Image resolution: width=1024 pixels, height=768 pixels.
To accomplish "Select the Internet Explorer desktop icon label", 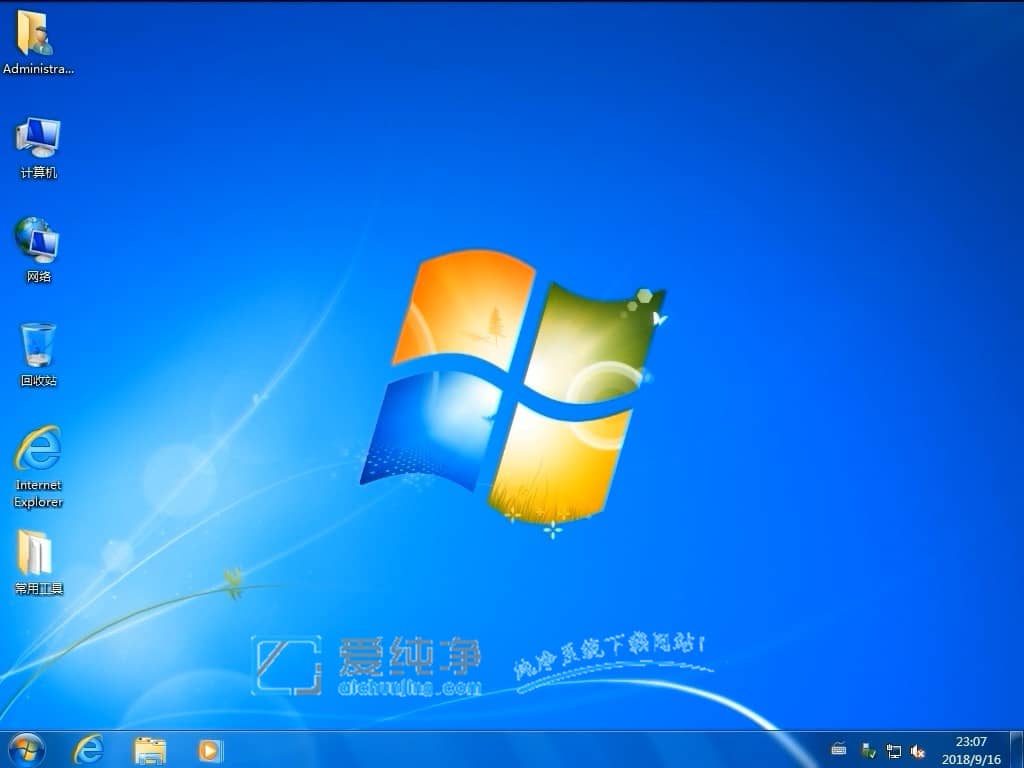I will (37, 492).
